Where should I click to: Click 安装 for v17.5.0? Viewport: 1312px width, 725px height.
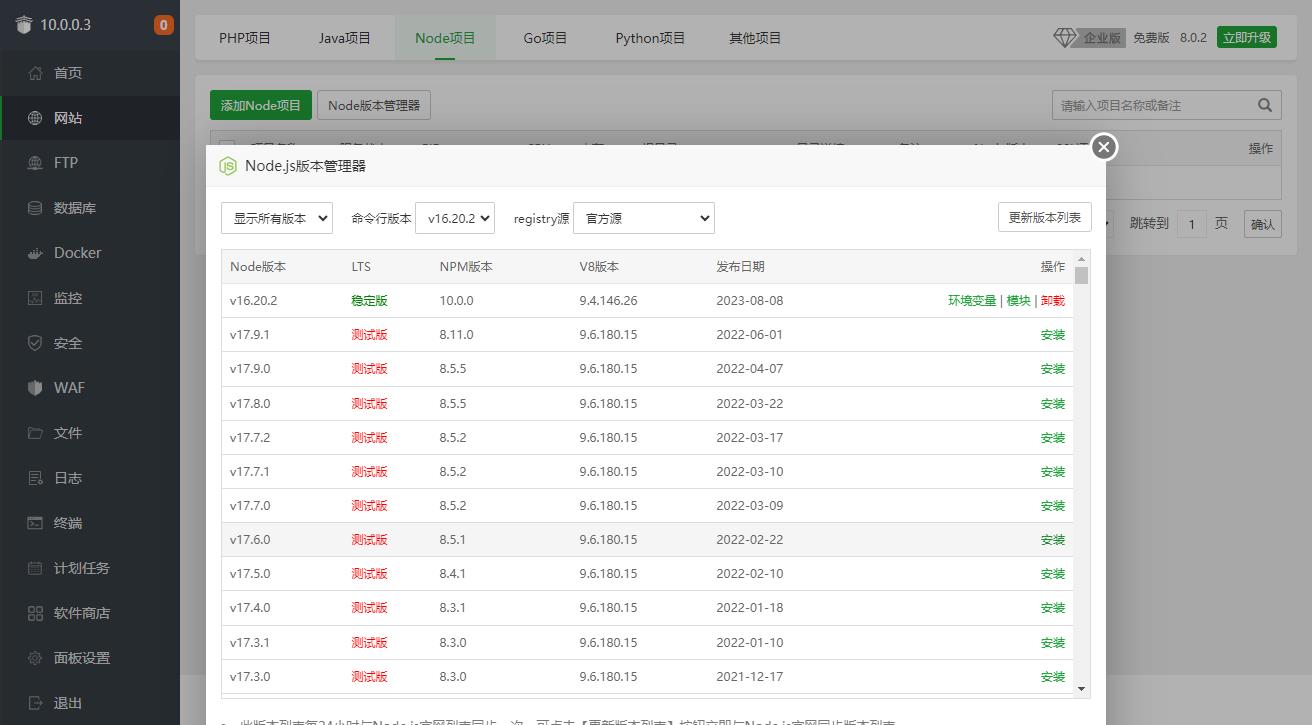pos(1053,574)
